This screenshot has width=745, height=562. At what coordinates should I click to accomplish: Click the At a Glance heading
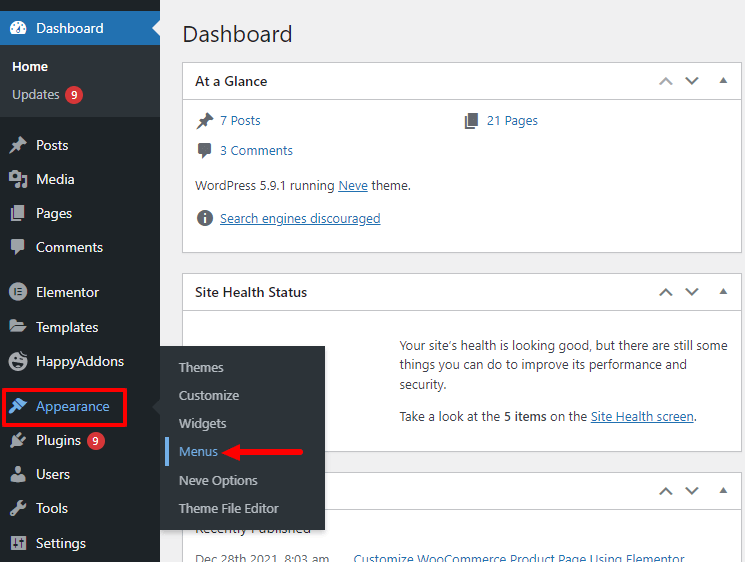click(231, 81)
